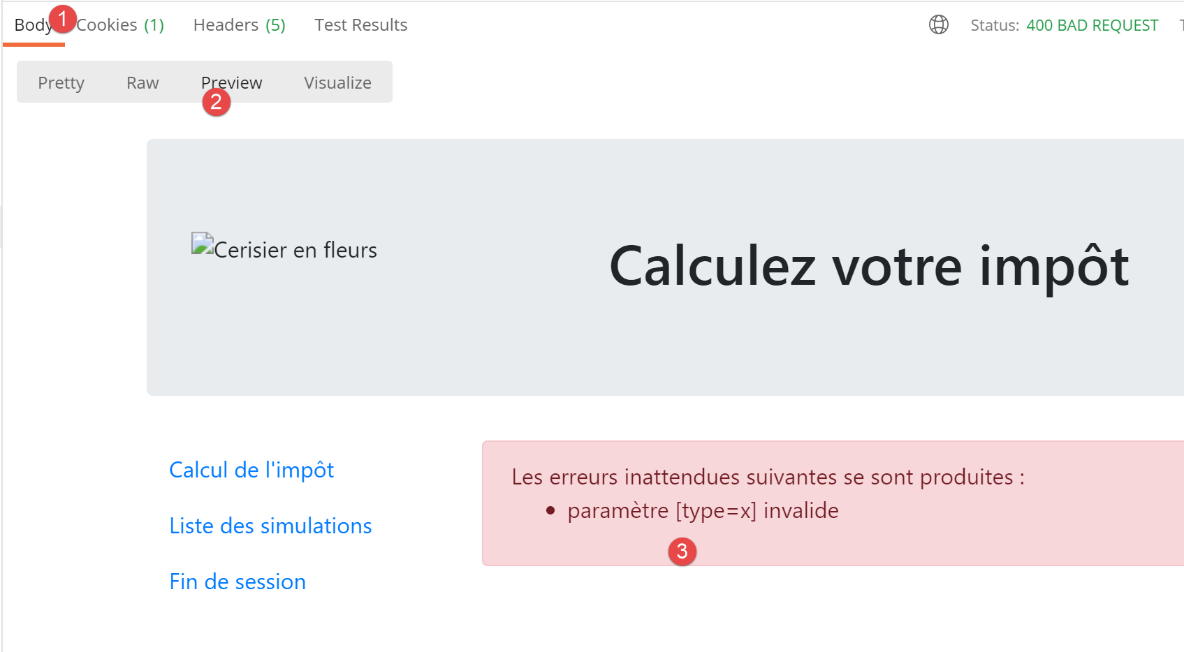The image size is (1184, 652).
Task: Open the Liste des simulations link
Action: [x=270, y=526]
